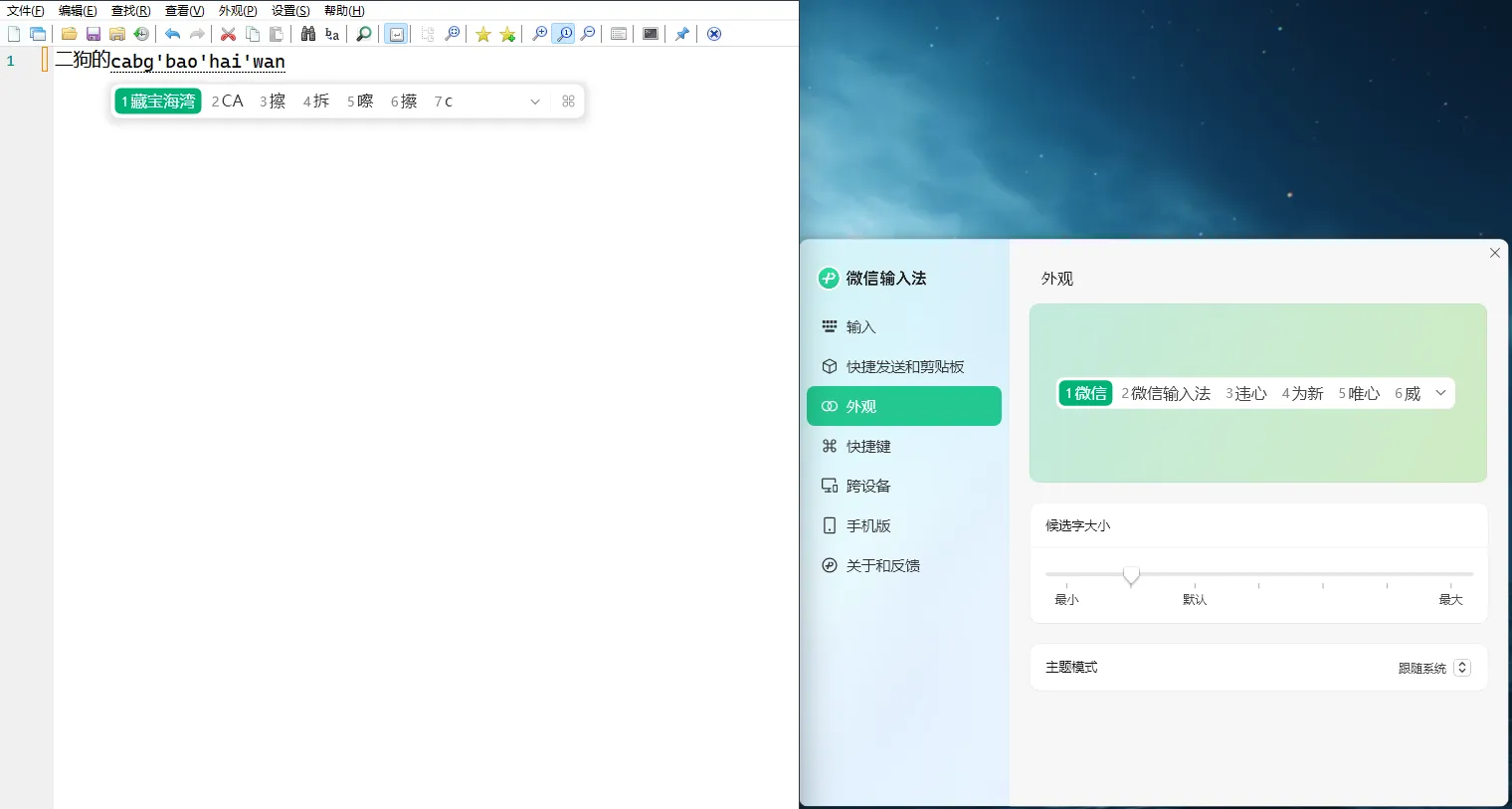Undo the last edit with toolbar arrow
The width and height of the screenshot is (1512, 809).
[171, 33]
